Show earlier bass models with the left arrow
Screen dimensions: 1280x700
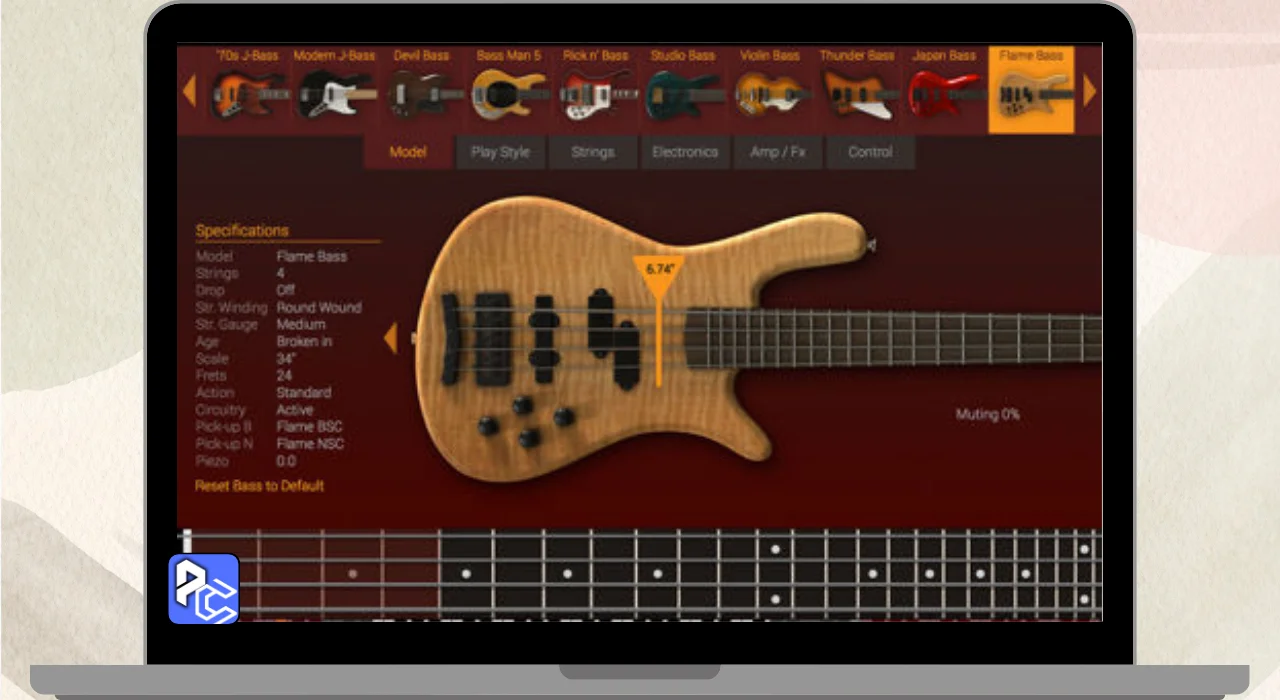point(188,91)
